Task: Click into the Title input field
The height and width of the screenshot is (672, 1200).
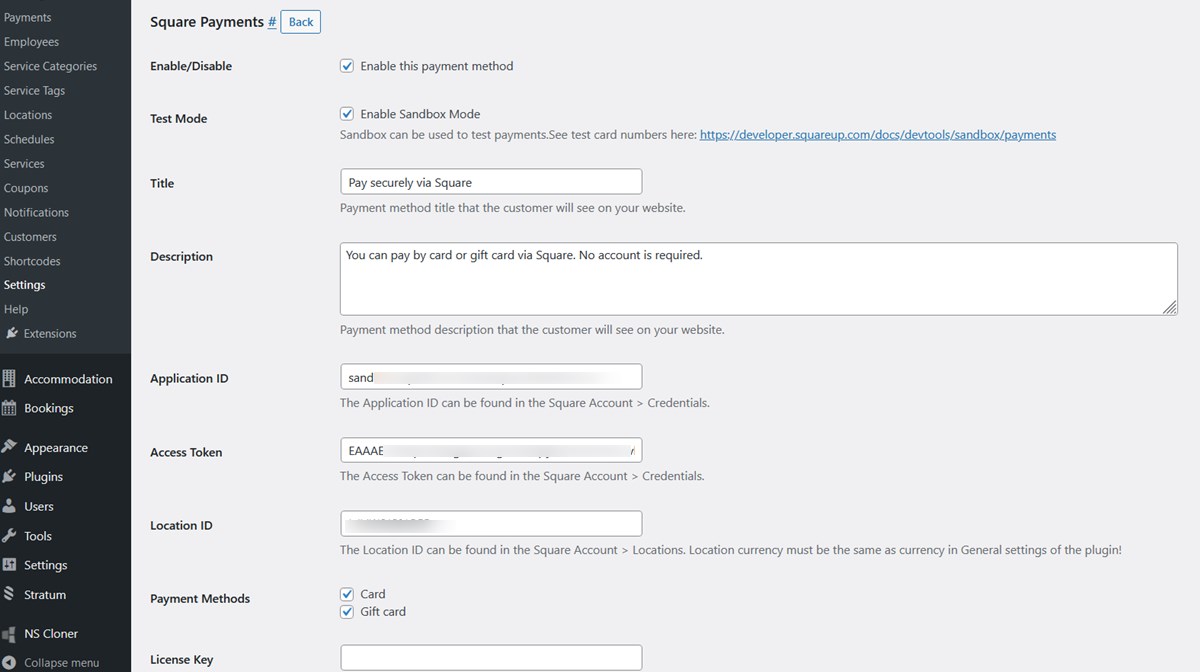Action: [491, 182]
